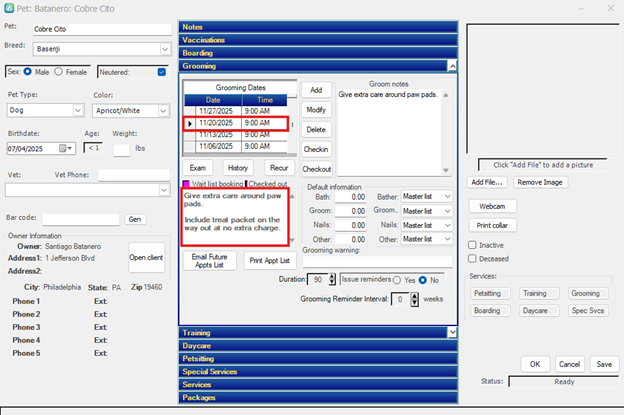Image resolution: width=624 pixels, height=415 pixels.
Task: Open the Services section header
Action: click(318, 384)
